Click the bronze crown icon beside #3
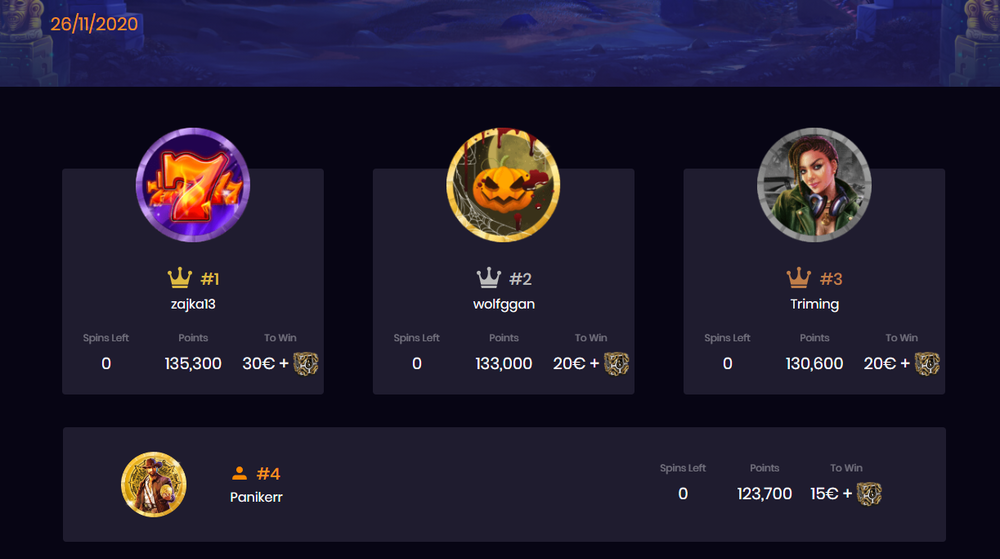The width and height of the screenshot is (1000, 559). coord(798,278)
